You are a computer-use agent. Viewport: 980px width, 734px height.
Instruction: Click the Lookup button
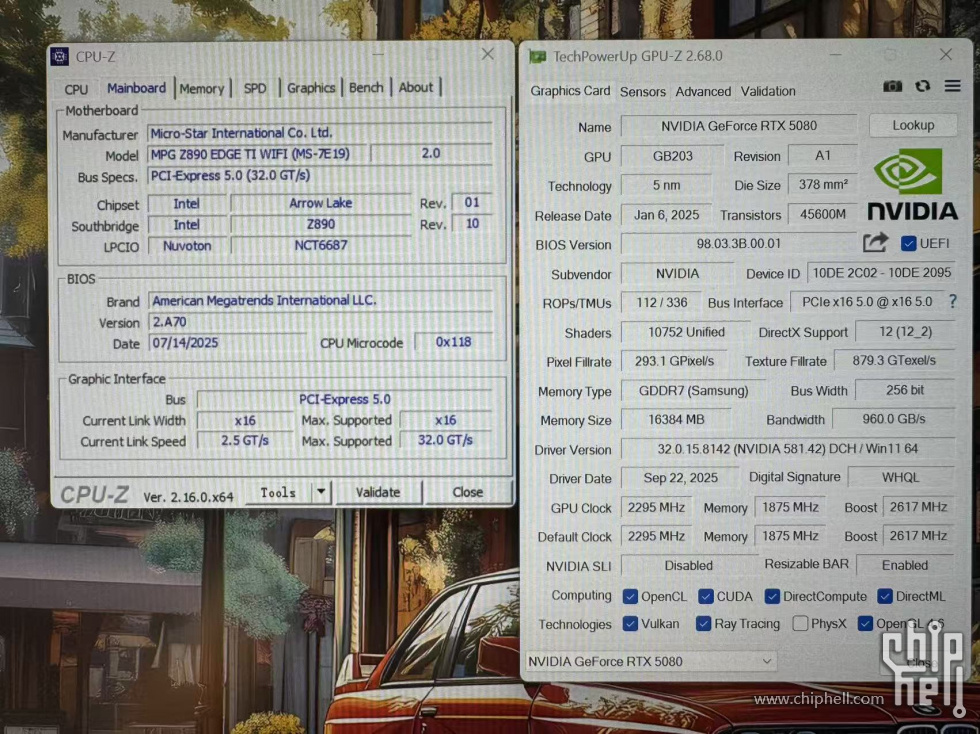coord(913,125)
